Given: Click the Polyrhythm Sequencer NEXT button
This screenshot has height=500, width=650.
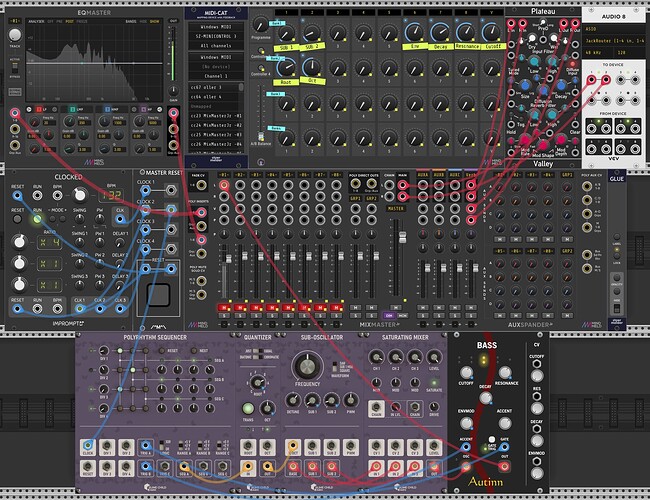Looking at the screenshot, I should [x=194, y=351].
